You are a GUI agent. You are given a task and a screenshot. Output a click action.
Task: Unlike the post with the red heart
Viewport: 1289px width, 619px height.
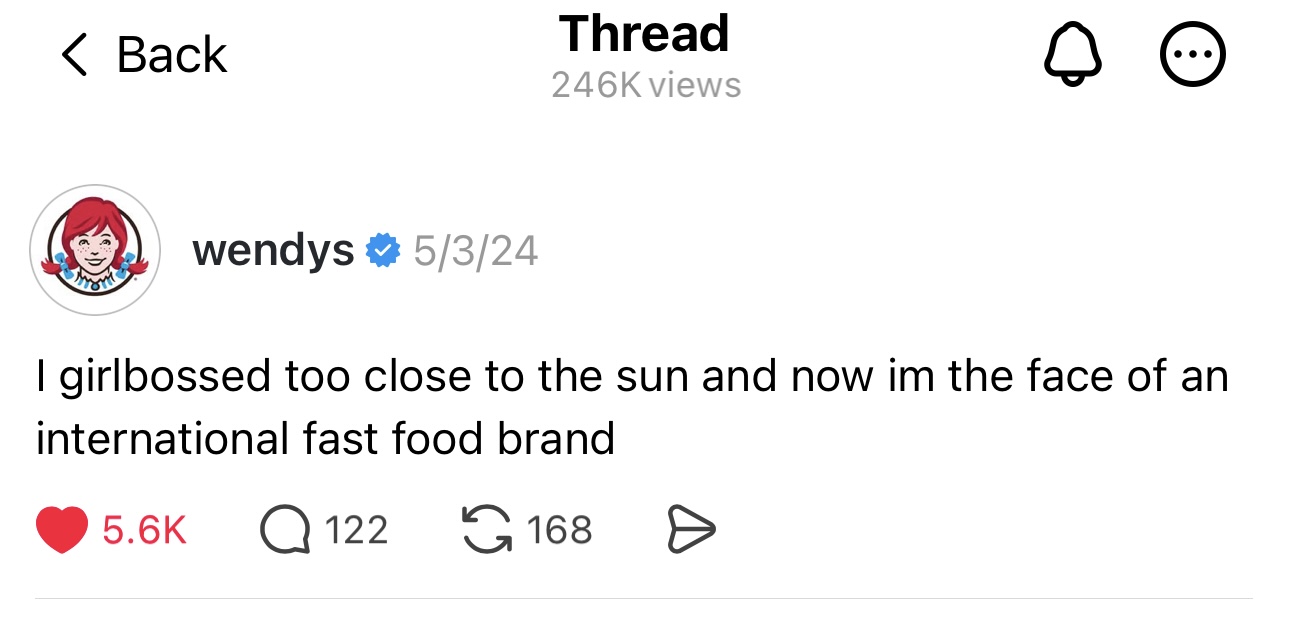pos(61,530)
